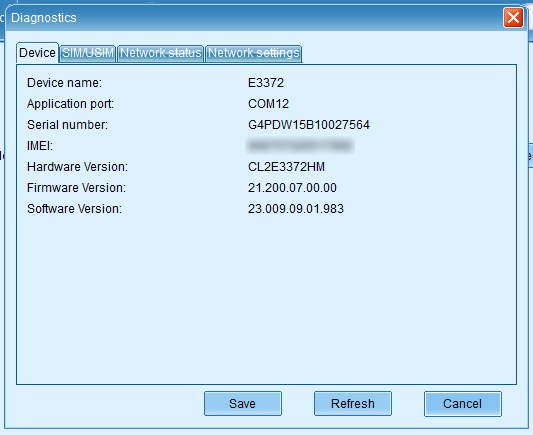Image resolution: width=533 pixels, height=435 pixels.
Task: Select hardware version CL2E3372HM
Action: (286, 167)
